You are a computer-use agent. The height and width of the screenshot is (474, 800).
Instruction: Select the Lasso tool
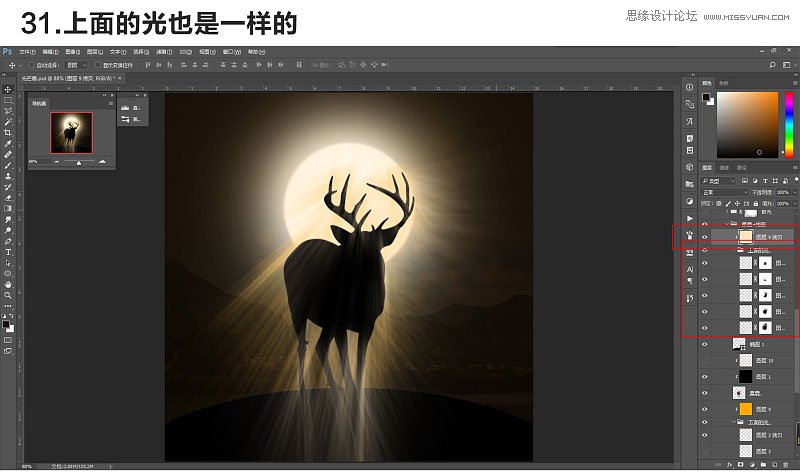[8, 111]
